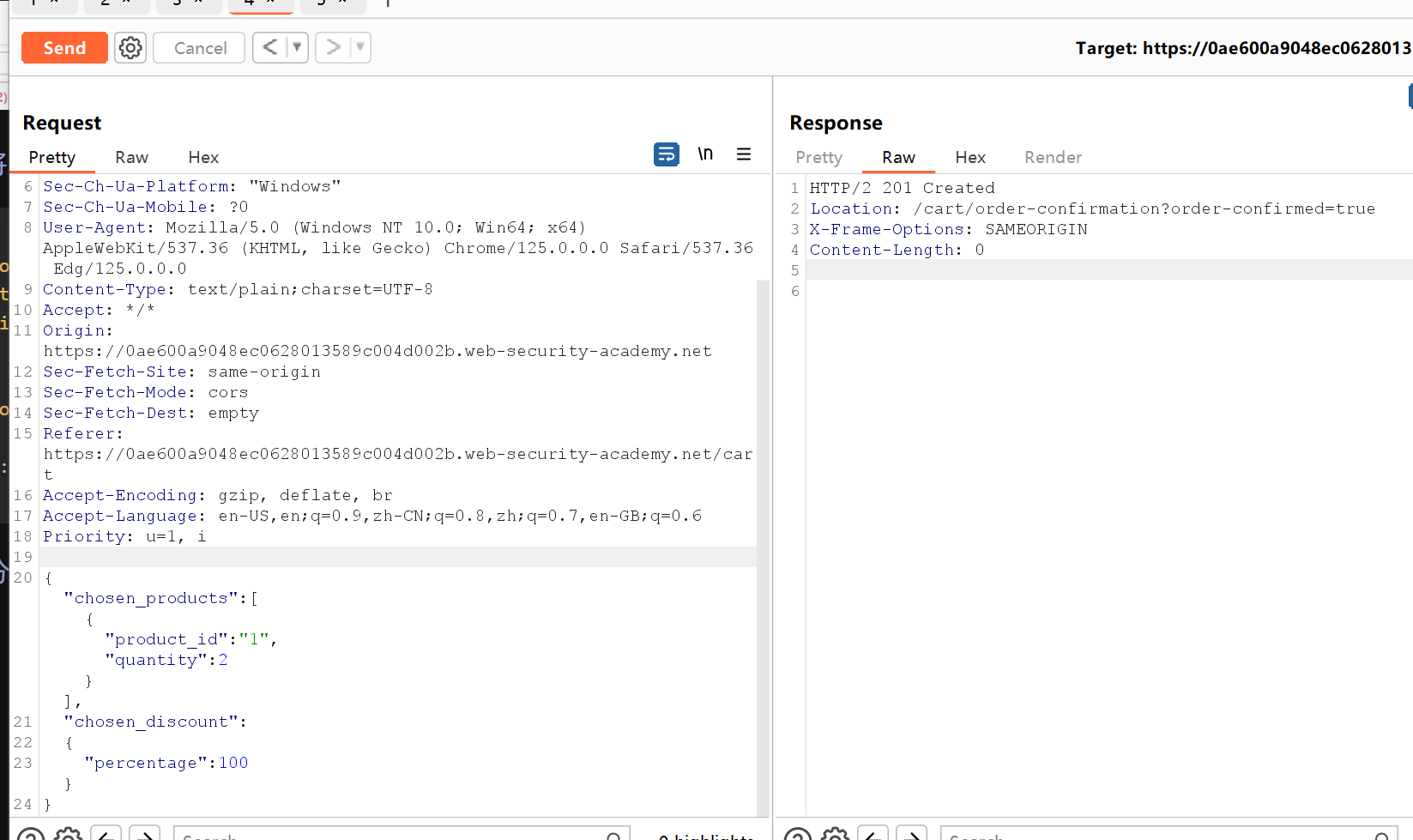
Task: Open the Request search help icon
Action: tap(31, 834)
